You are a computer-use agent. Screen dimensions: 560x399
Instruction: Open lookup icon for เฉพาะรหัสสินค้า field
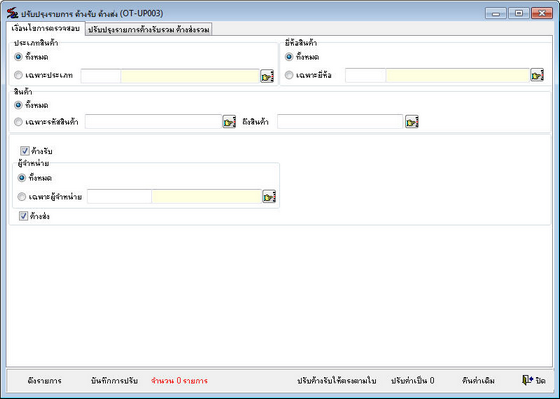click(229, 122)
